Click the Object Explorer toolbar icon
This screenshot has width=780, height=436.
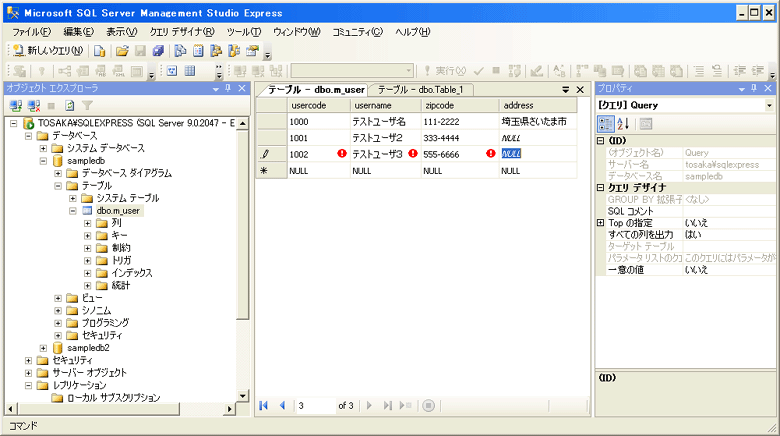click(216, 50)
